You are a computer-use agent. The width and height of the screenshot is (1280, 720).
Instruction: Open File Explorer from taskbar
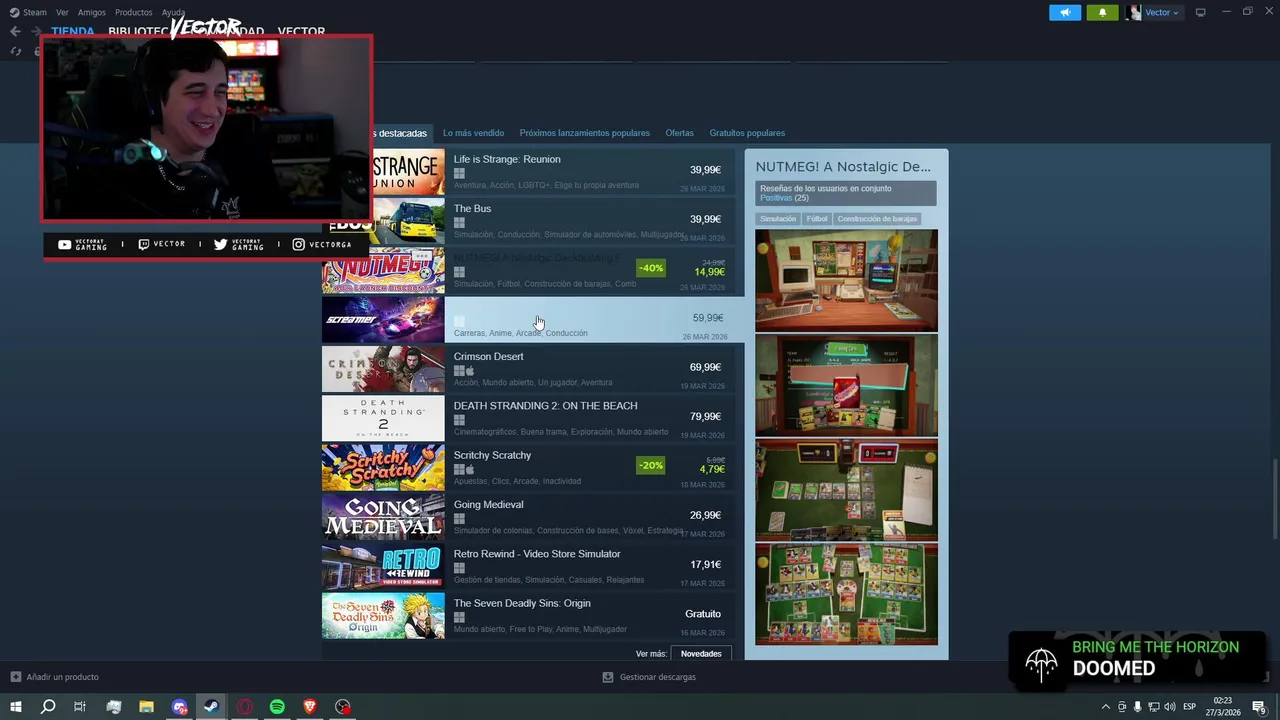point(146,707)
